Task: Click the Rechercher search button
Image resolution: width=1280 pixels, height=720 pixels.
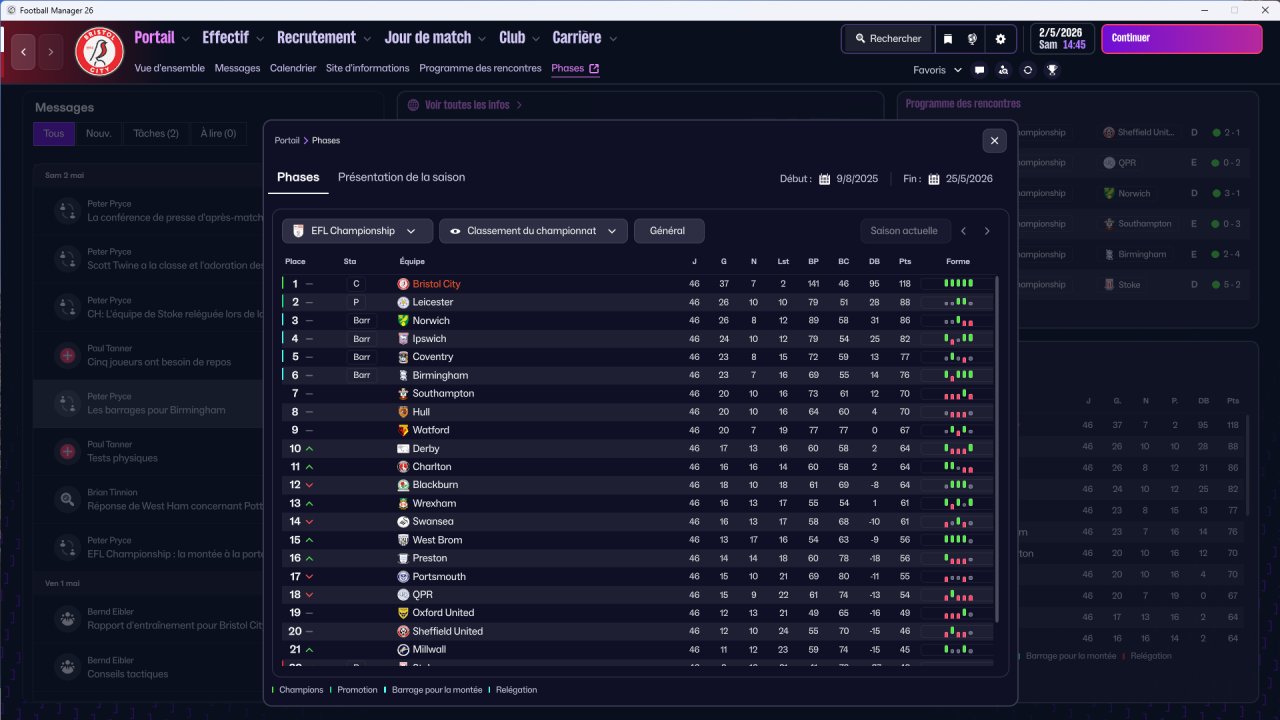Action: [888, 39]
